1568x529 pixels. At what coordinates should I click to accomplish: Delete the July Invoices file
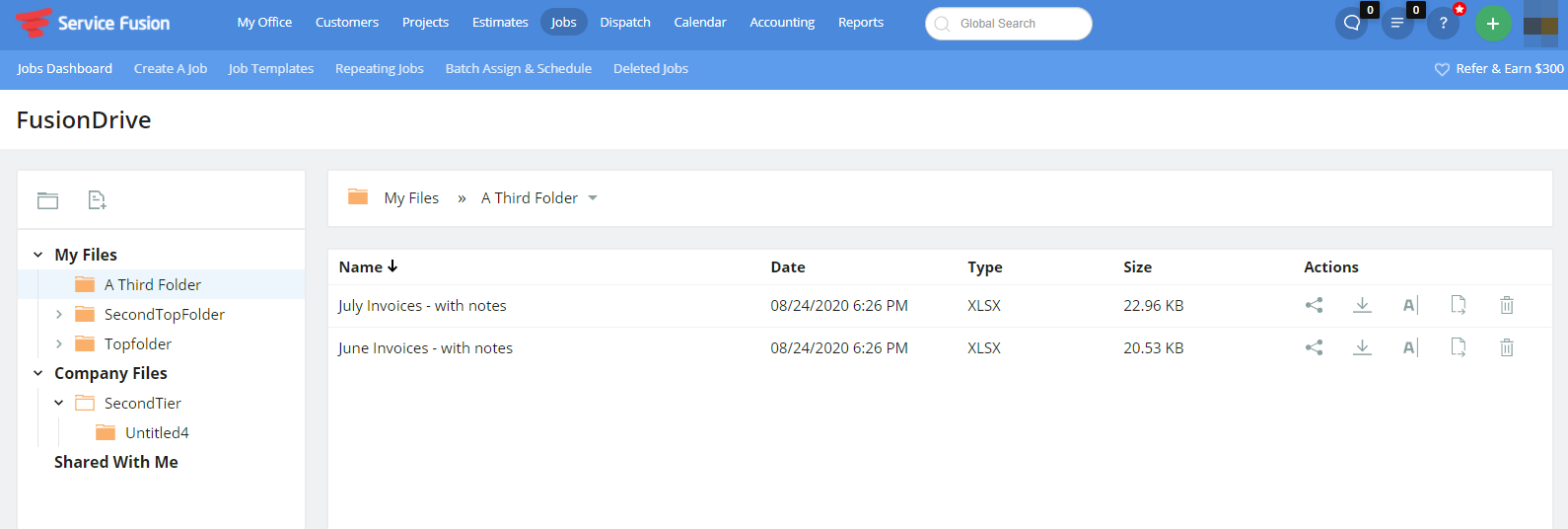[1507, 305]
